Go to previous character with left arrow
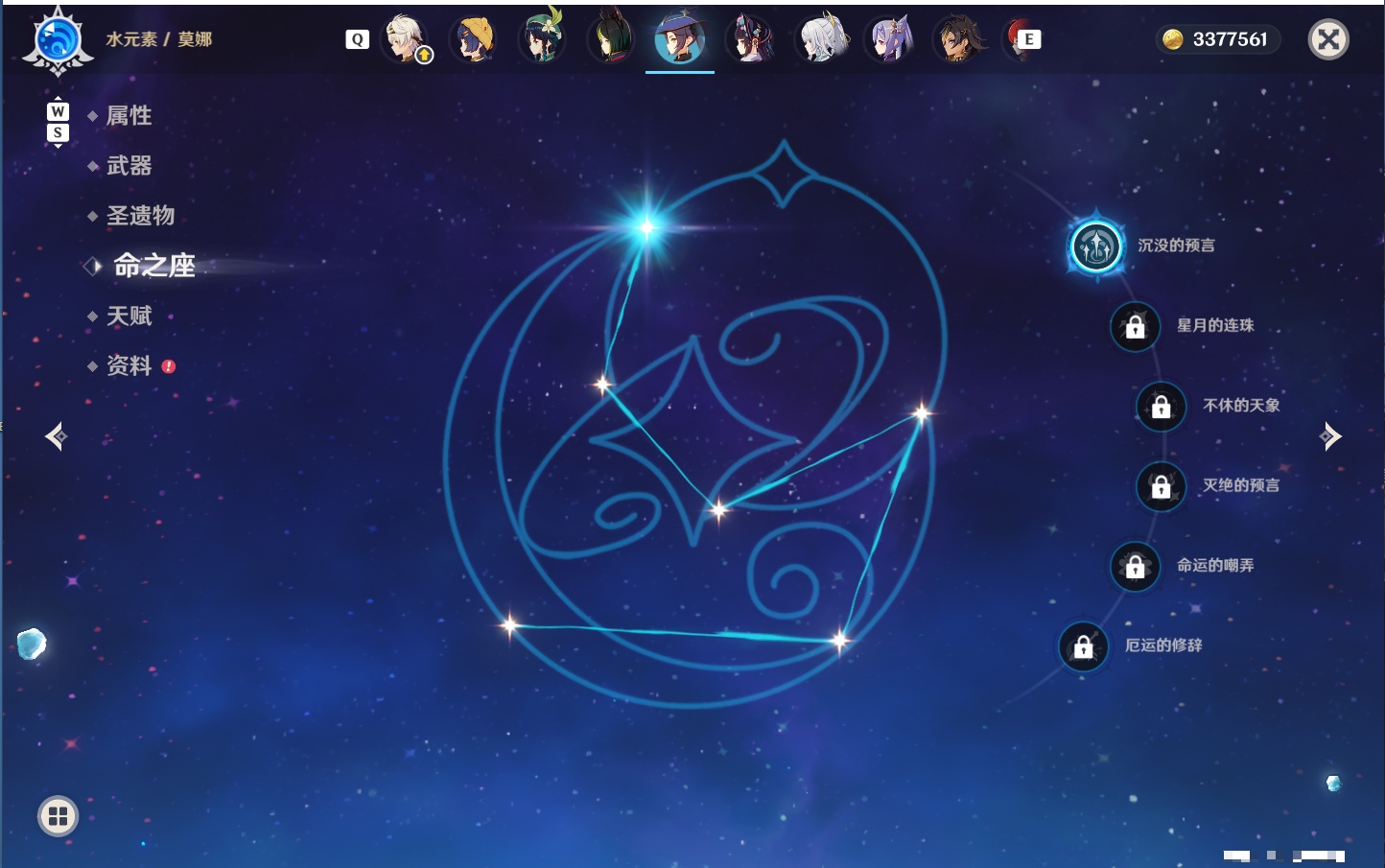 56,436
